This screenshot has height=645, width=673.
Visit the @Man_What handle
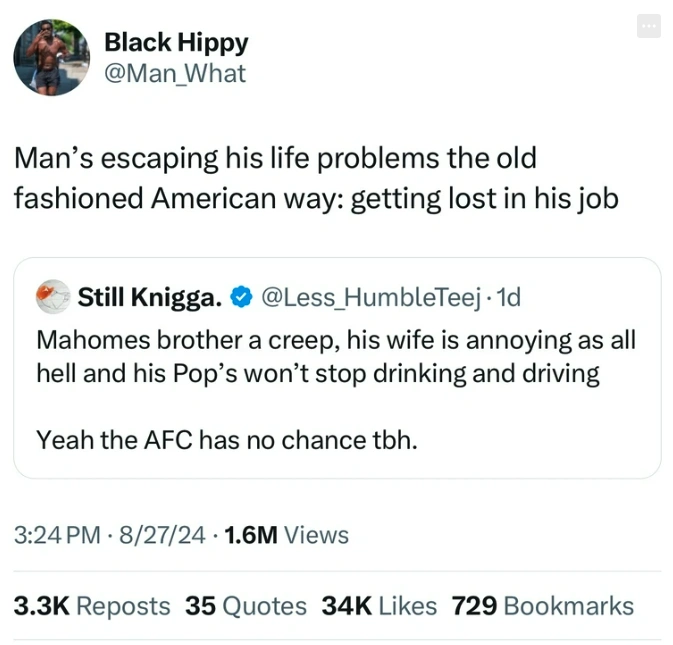pos(175,73)
